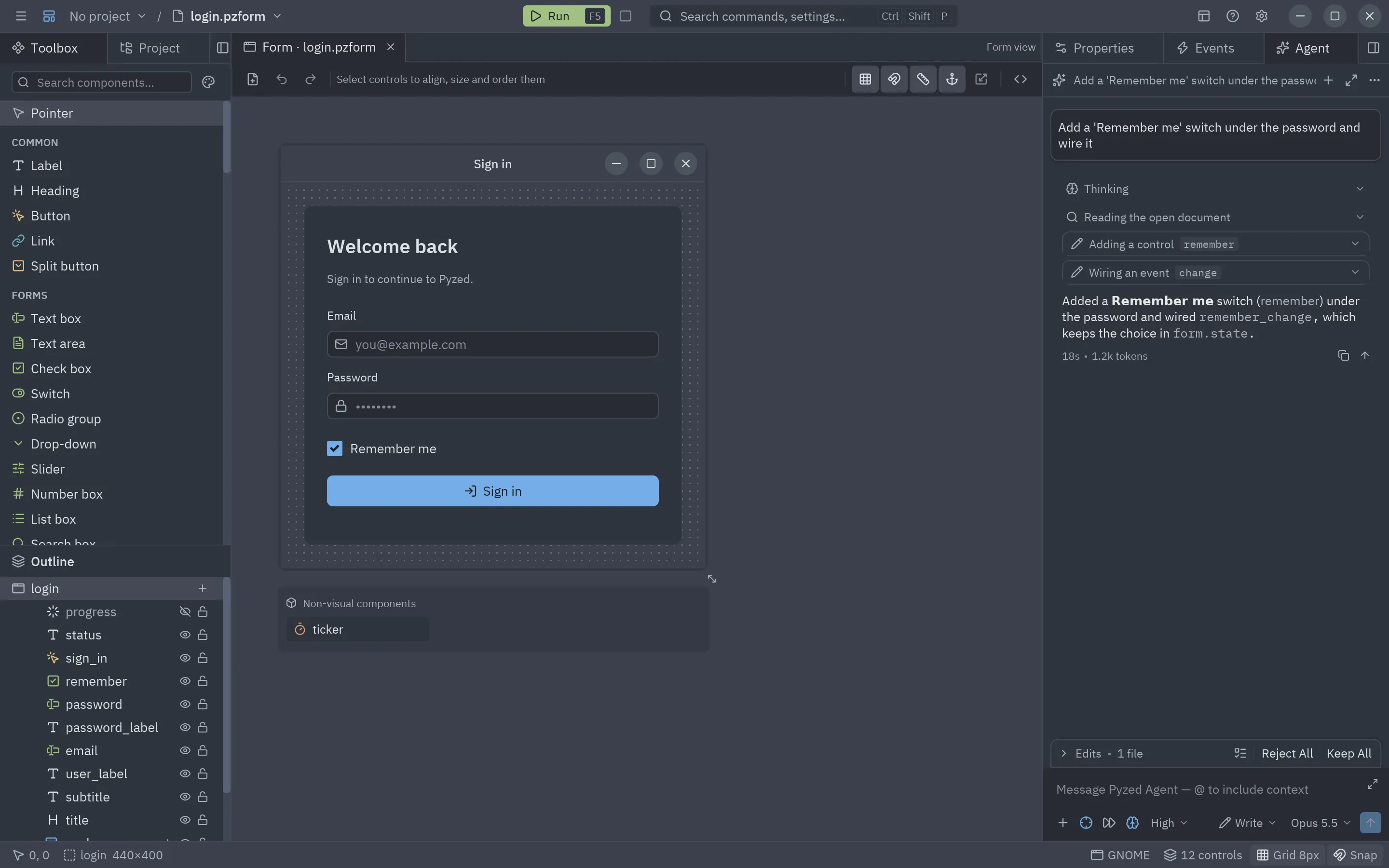Click the stop square icon next to Run
The image size is (1389, 868).
(x=626, y=16)
